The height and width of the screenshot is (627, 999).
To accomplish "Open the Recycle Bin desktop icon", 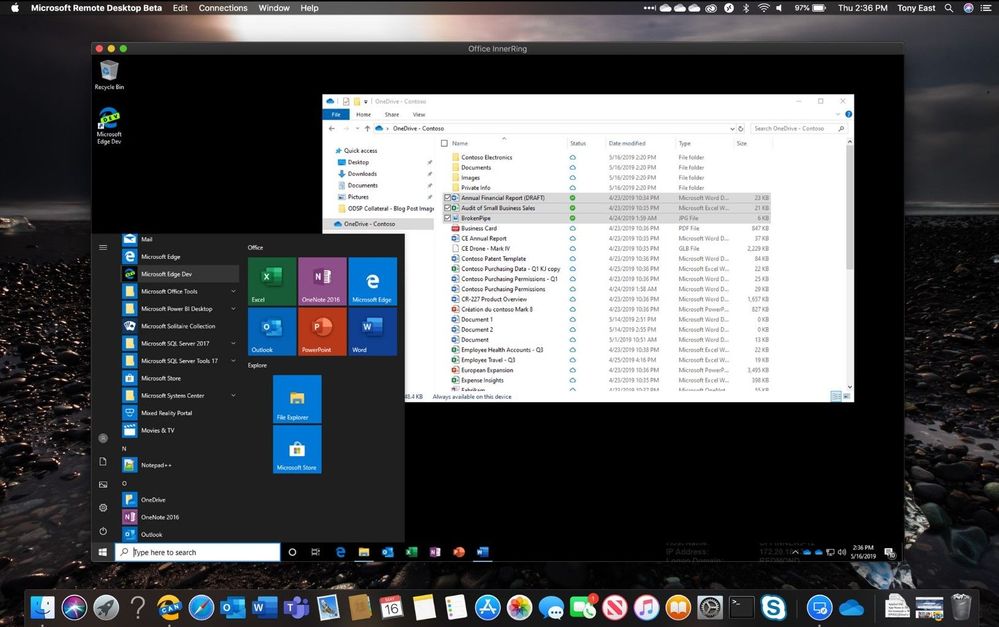I will (109, 75).
